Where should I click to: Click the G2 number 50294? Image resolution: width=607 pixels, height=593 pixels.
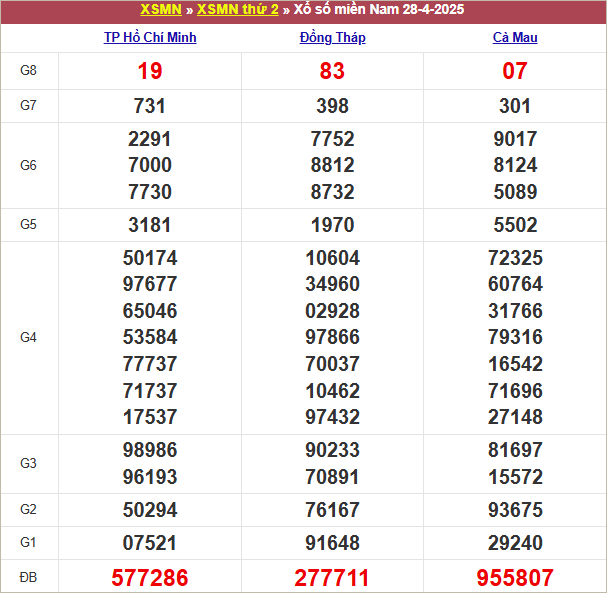pos(150,510)
